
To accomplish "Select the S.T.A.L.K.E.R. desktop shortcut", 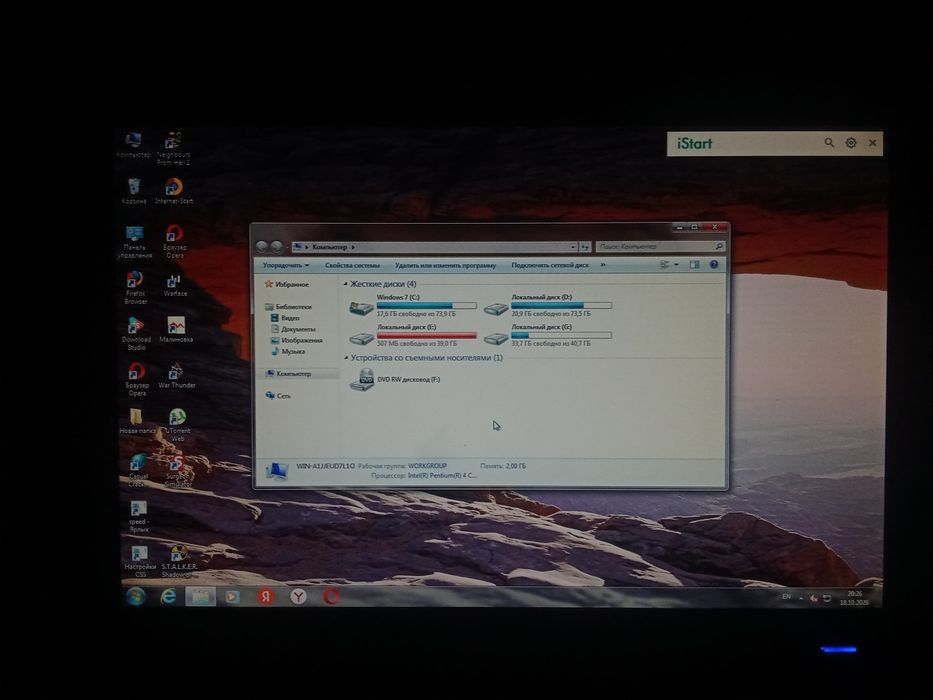I will (179, 562).
